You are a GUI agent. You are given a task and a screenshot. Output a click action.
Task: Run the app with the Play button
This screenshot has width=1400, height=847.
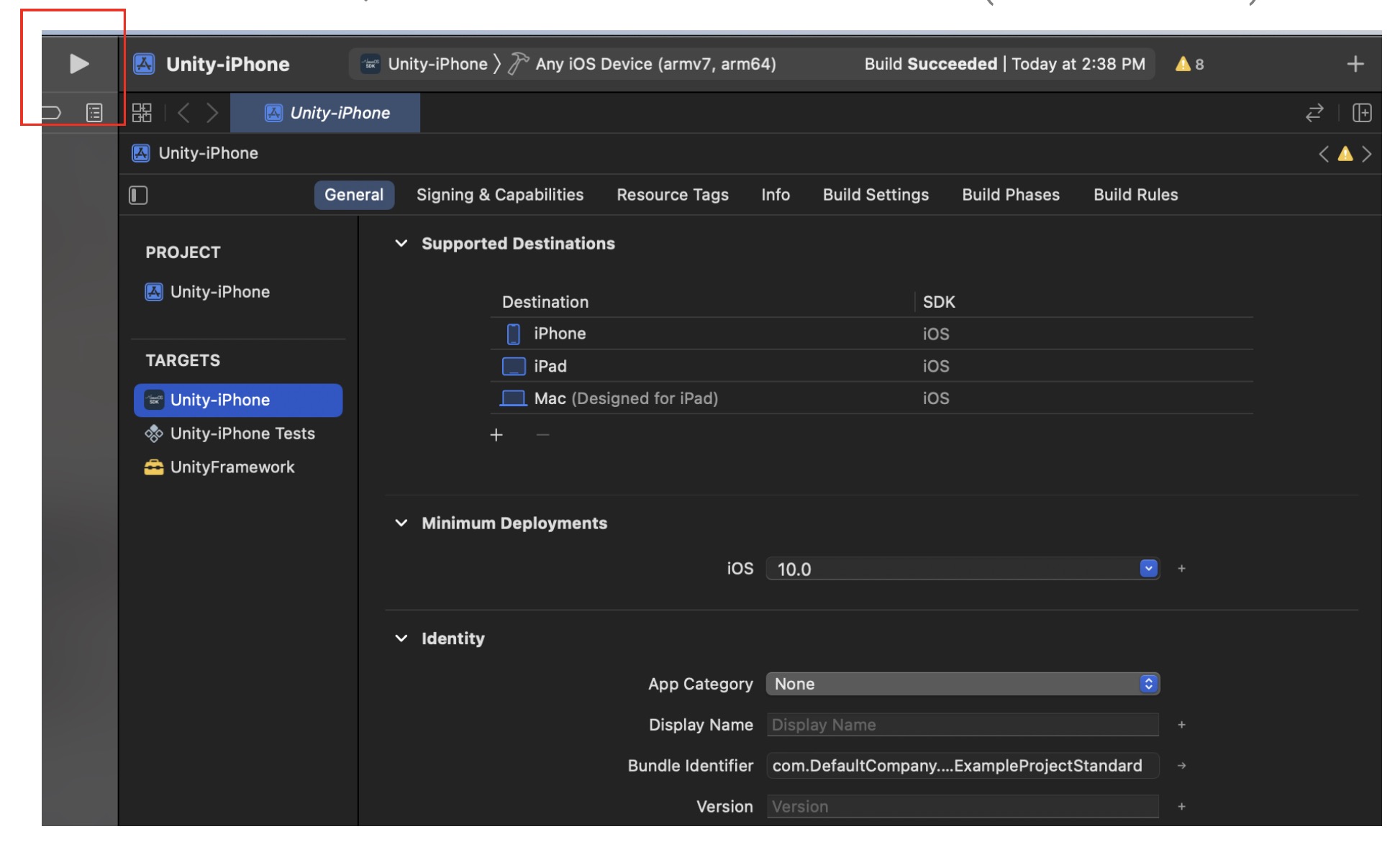pyautogui.click(x=79, y=64)
